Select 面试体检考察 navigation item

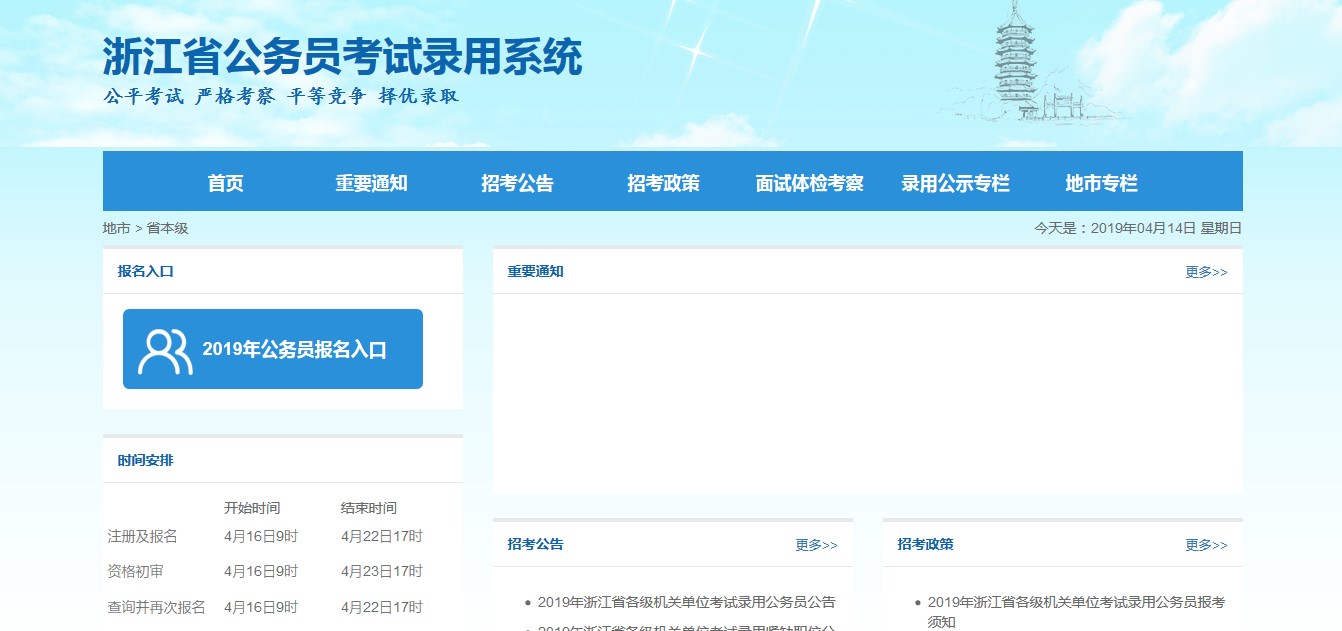tap(809, 183)
